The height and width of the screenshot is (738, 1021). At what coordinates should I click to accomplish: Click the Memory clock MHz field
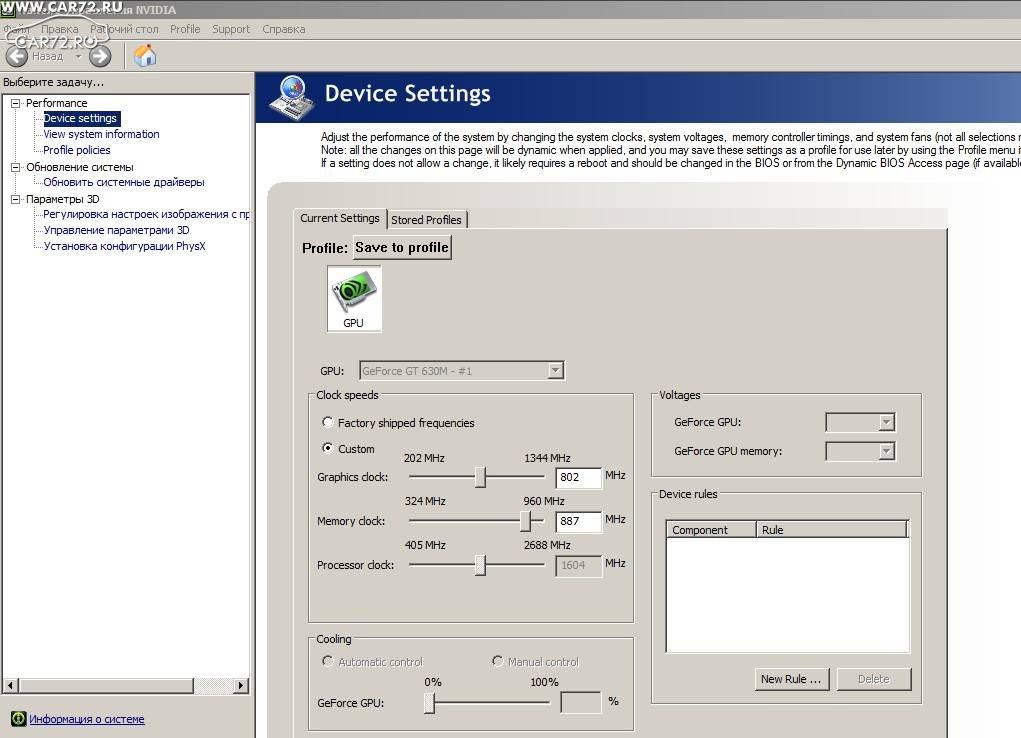[578, 521]
